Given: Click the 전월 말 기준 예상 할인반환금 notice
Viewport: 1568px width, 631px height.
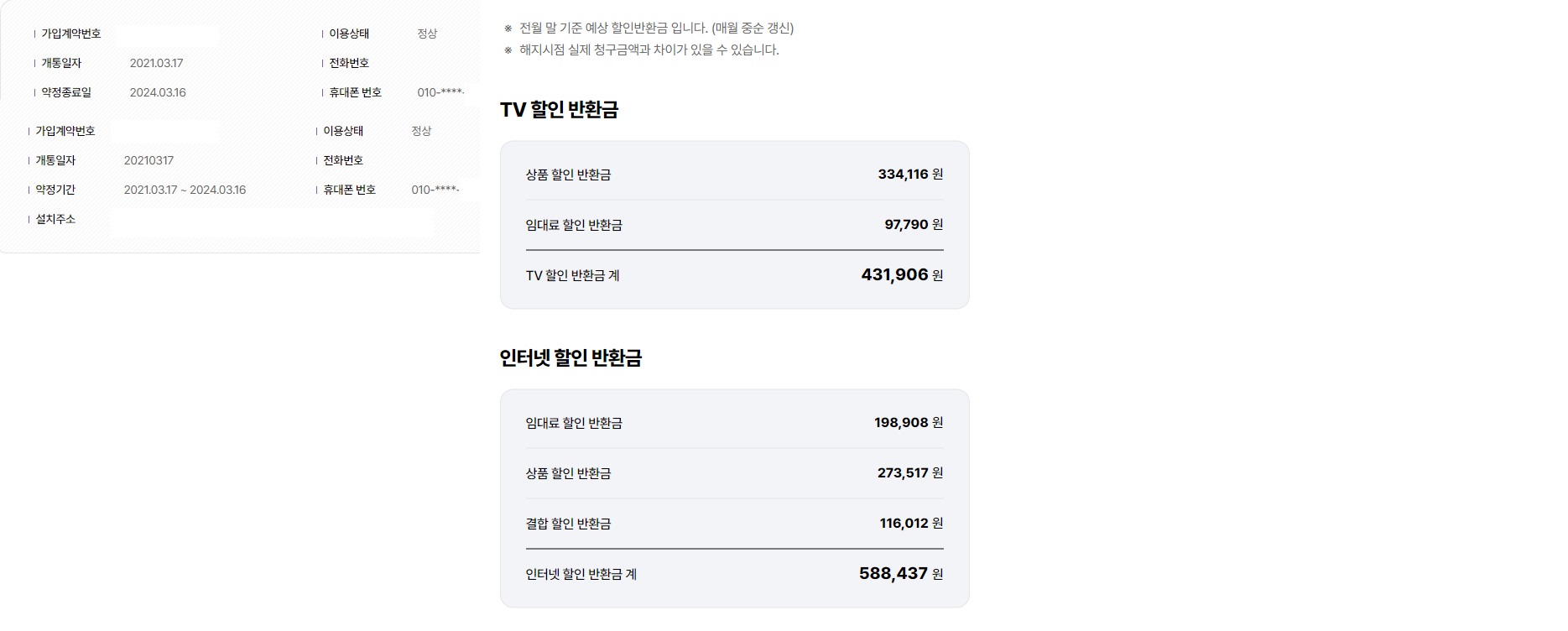Looking at the screenshot, I should (x=656, y=29).
